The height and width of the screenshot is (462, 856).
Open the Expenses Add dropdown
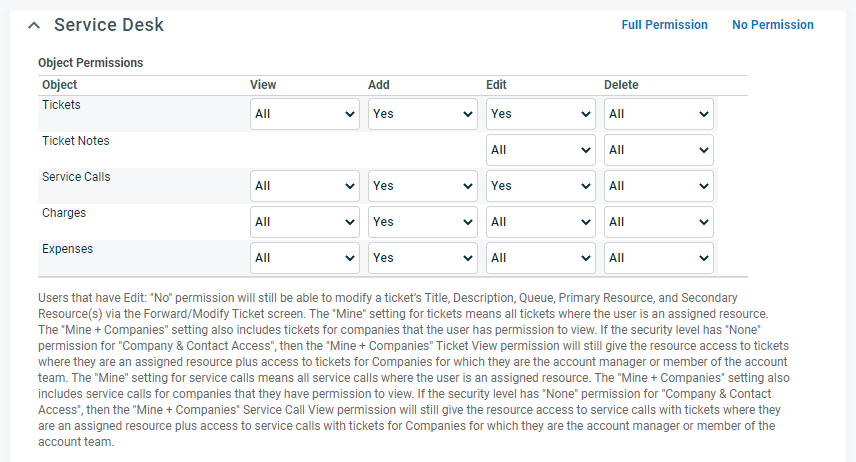[423, 258]
